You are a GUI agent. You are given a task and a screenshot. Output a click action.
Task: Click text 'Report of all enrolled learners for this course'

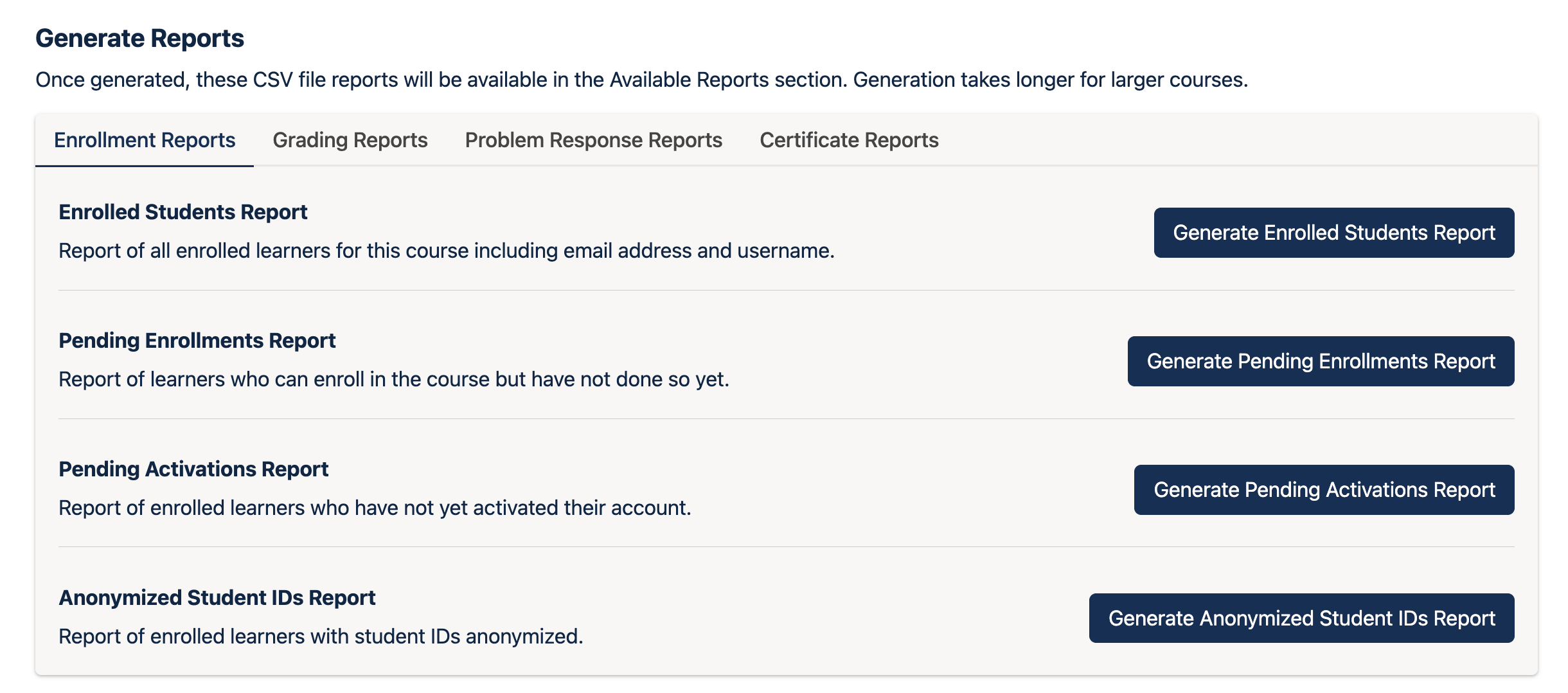[x=263, y=251]
